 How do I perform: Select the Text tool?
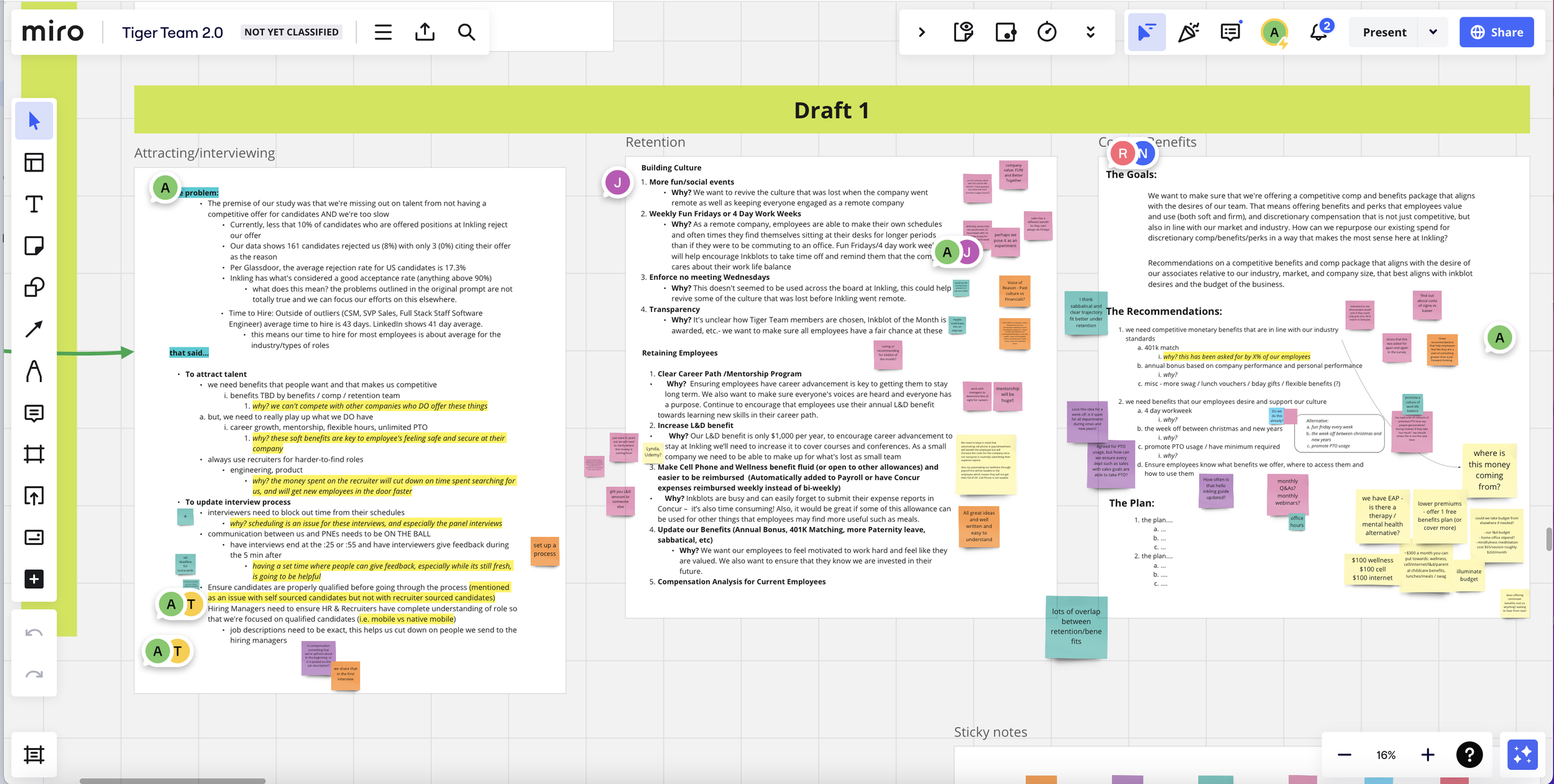click(34, 204)
